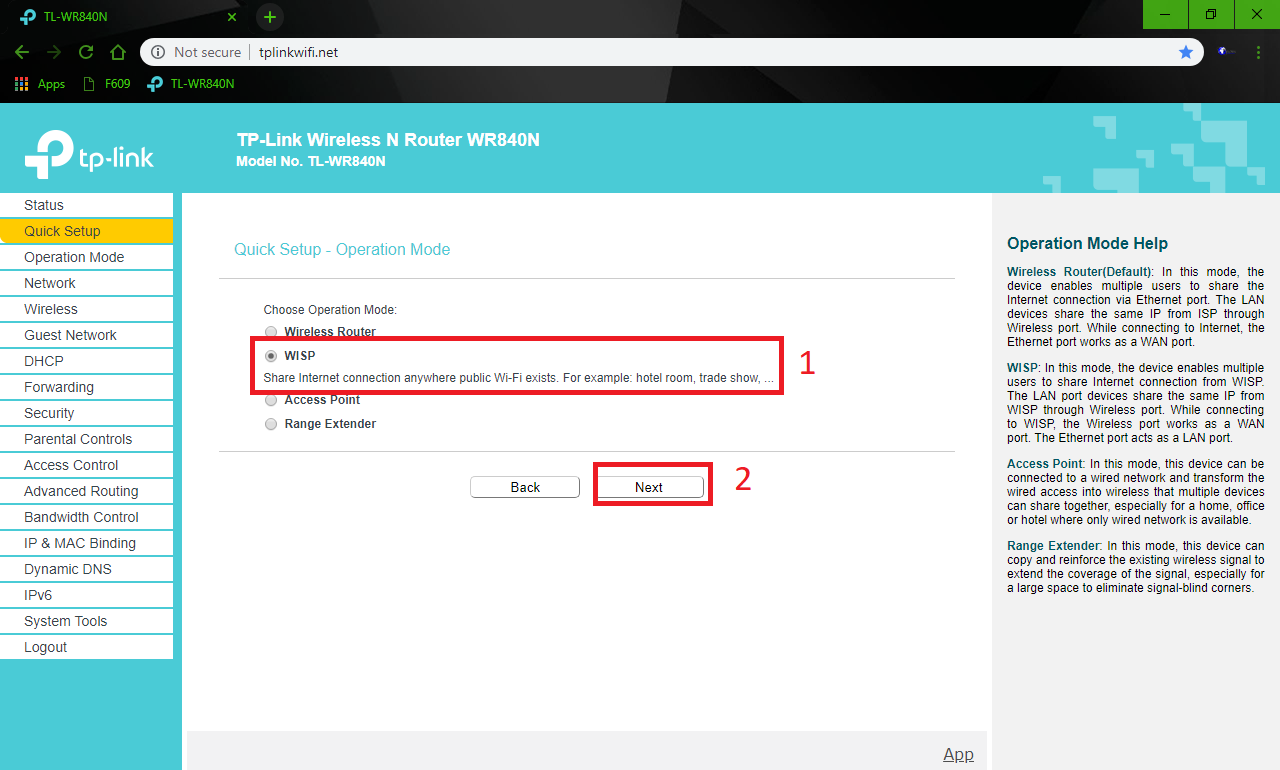The height and width of the screenshot is (770, 1280).
Task: Open Parental Controls menu
Action: (x=86, y=439)
